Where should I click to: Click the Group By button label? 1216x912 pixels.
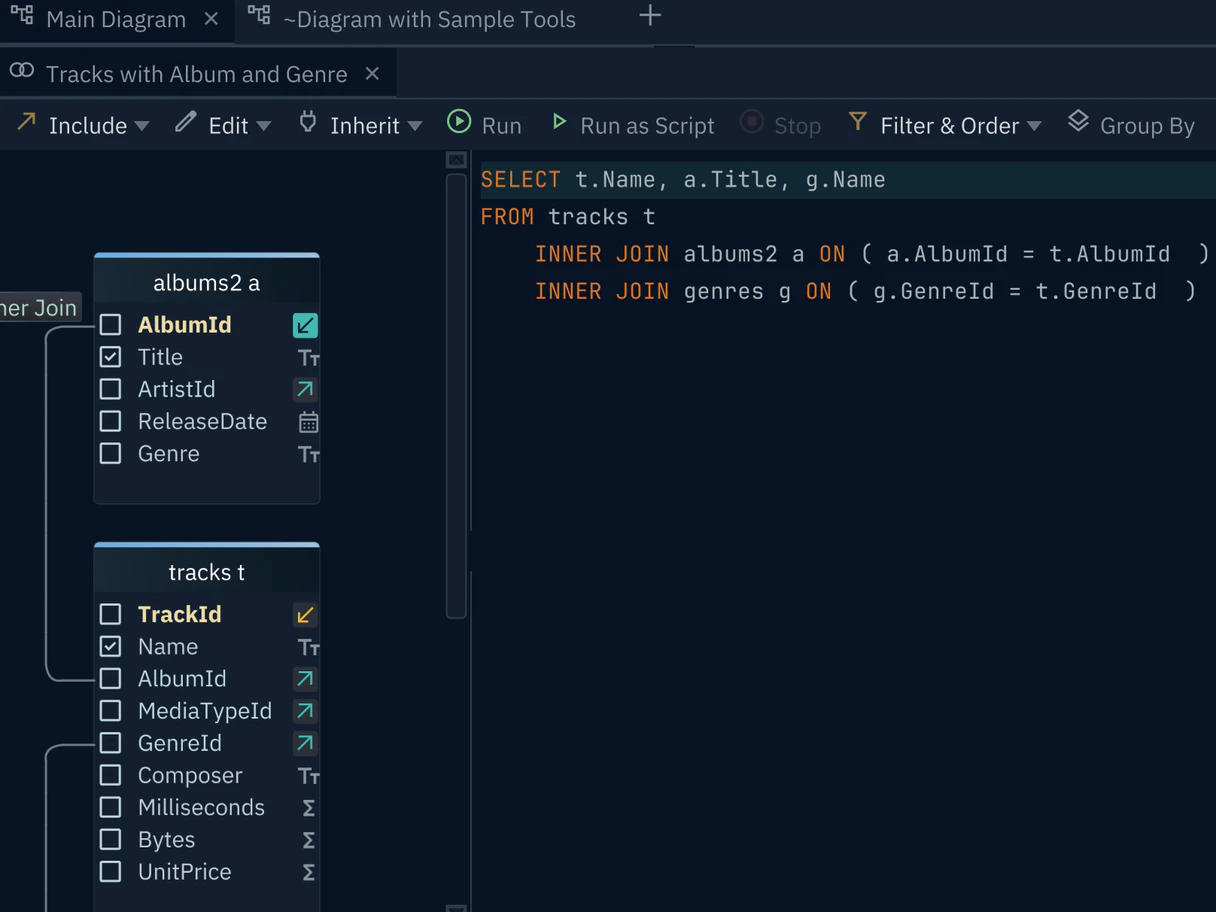[x=1147, y=126]
